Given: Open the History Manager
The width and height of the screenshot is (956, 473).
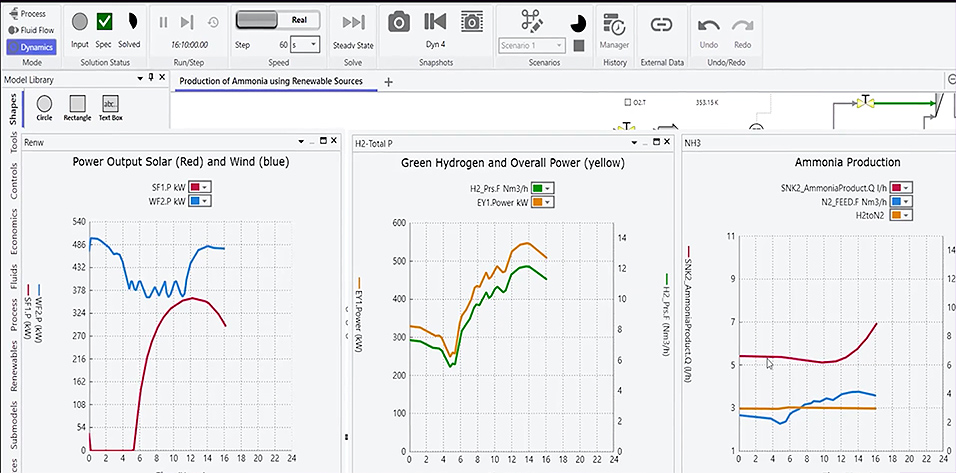Looking at the screenshot, I should pos(614,30).
